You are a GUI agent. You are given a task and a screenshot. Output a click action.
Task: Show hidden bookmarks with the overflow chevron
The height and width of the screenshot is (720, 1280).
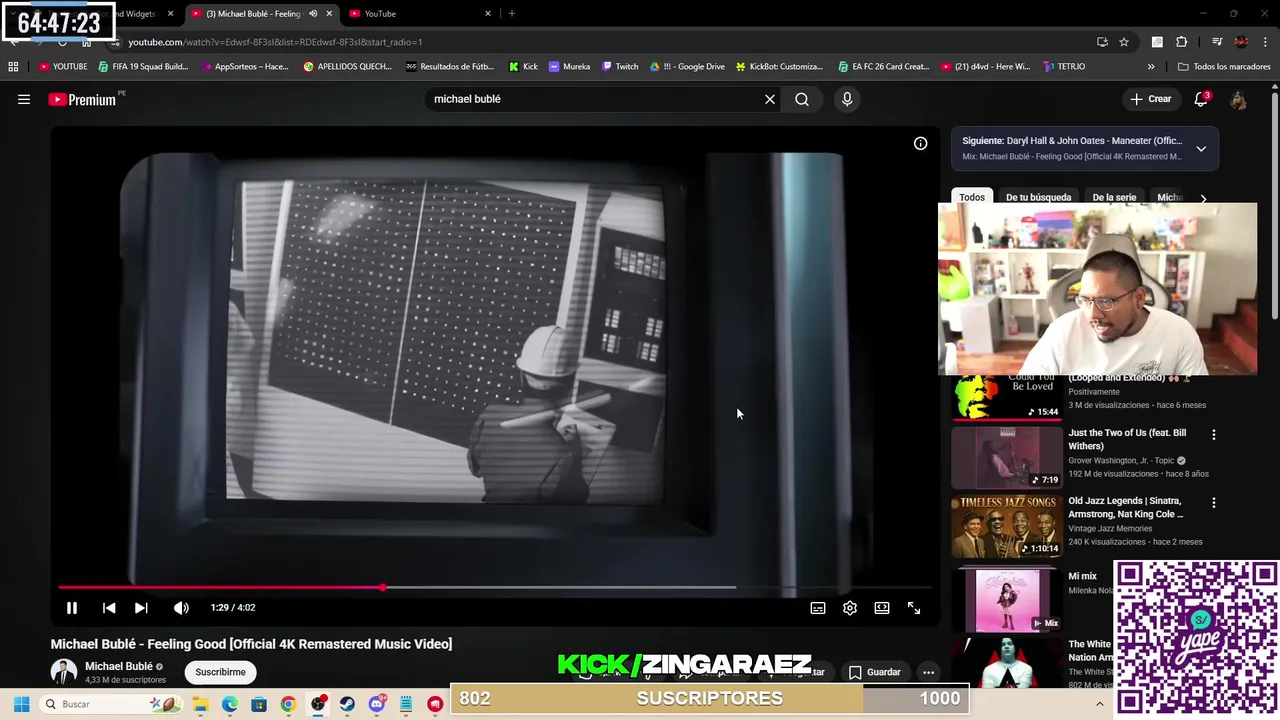click(x=1151, y=67)
